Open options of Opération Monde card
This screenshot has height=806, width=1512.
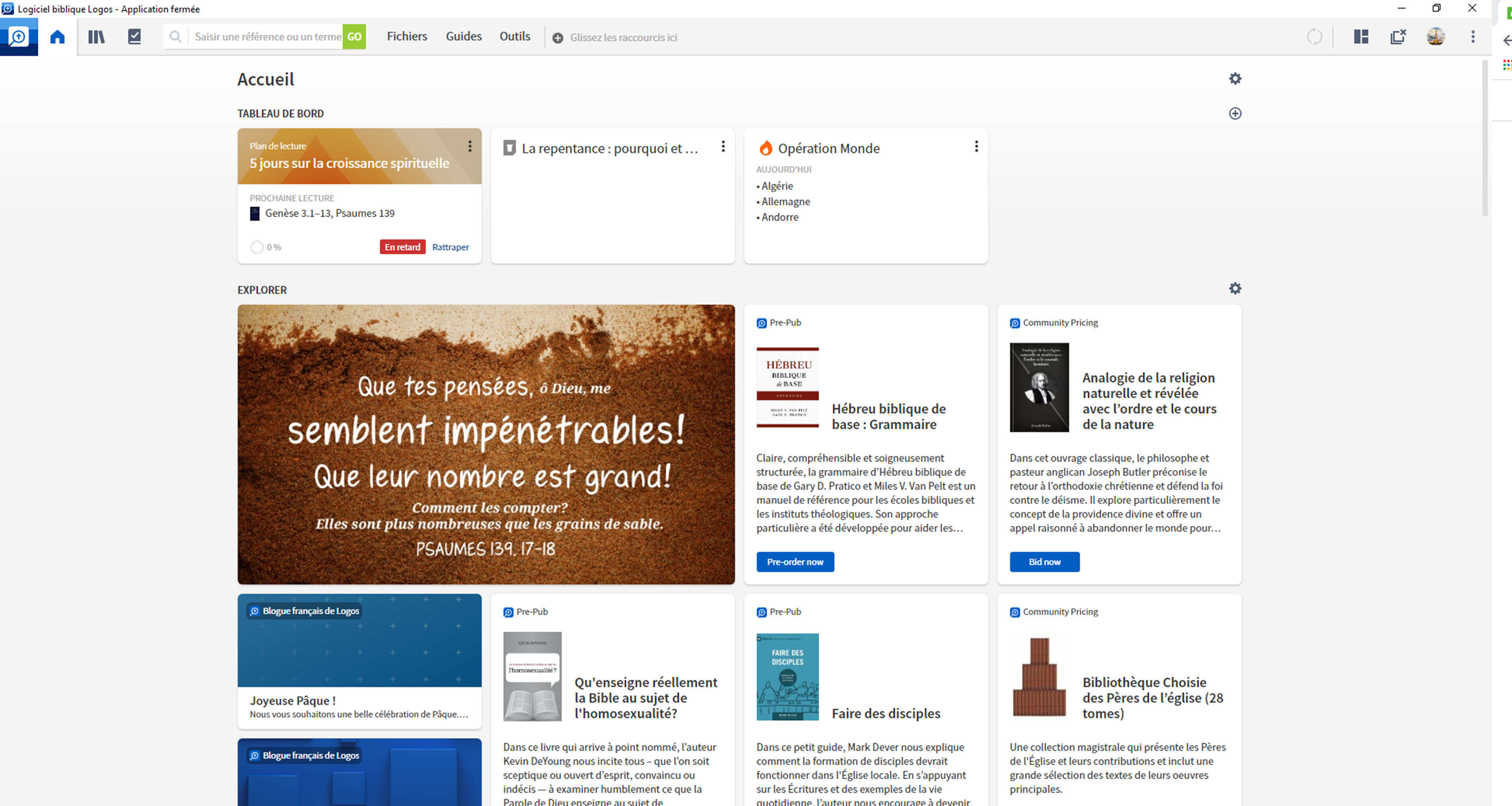tap(976, 146)
